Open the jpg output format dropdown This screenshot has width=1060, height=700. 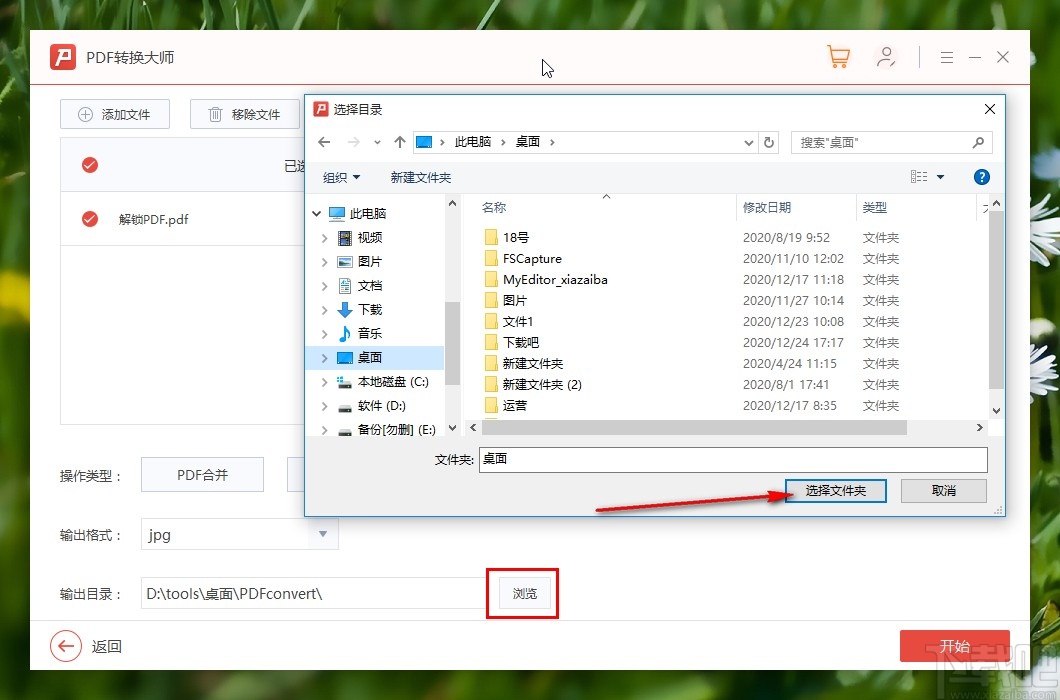[x=323, y=535]
